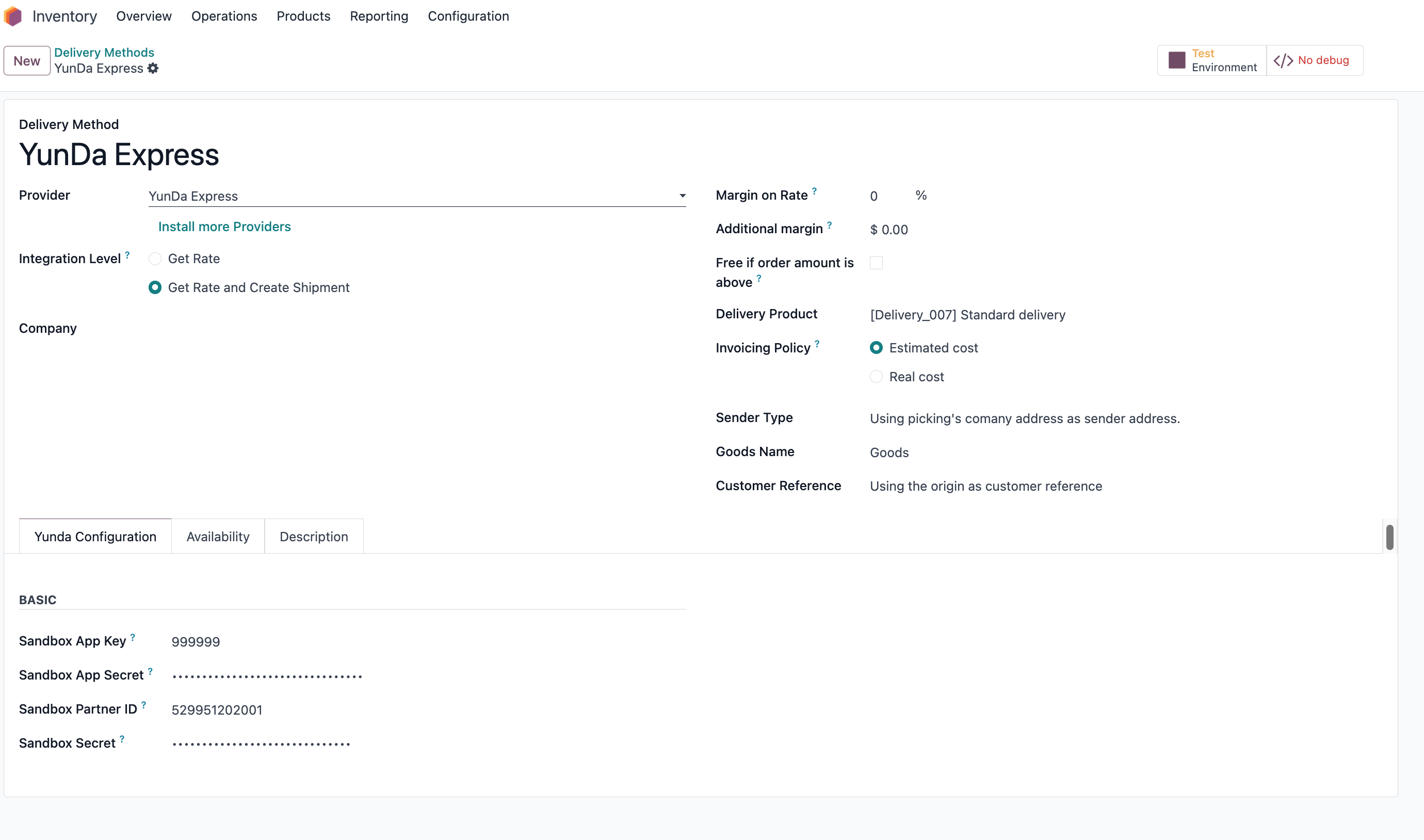Open the gear actions menu beside YunDa Express

point(153,69)
